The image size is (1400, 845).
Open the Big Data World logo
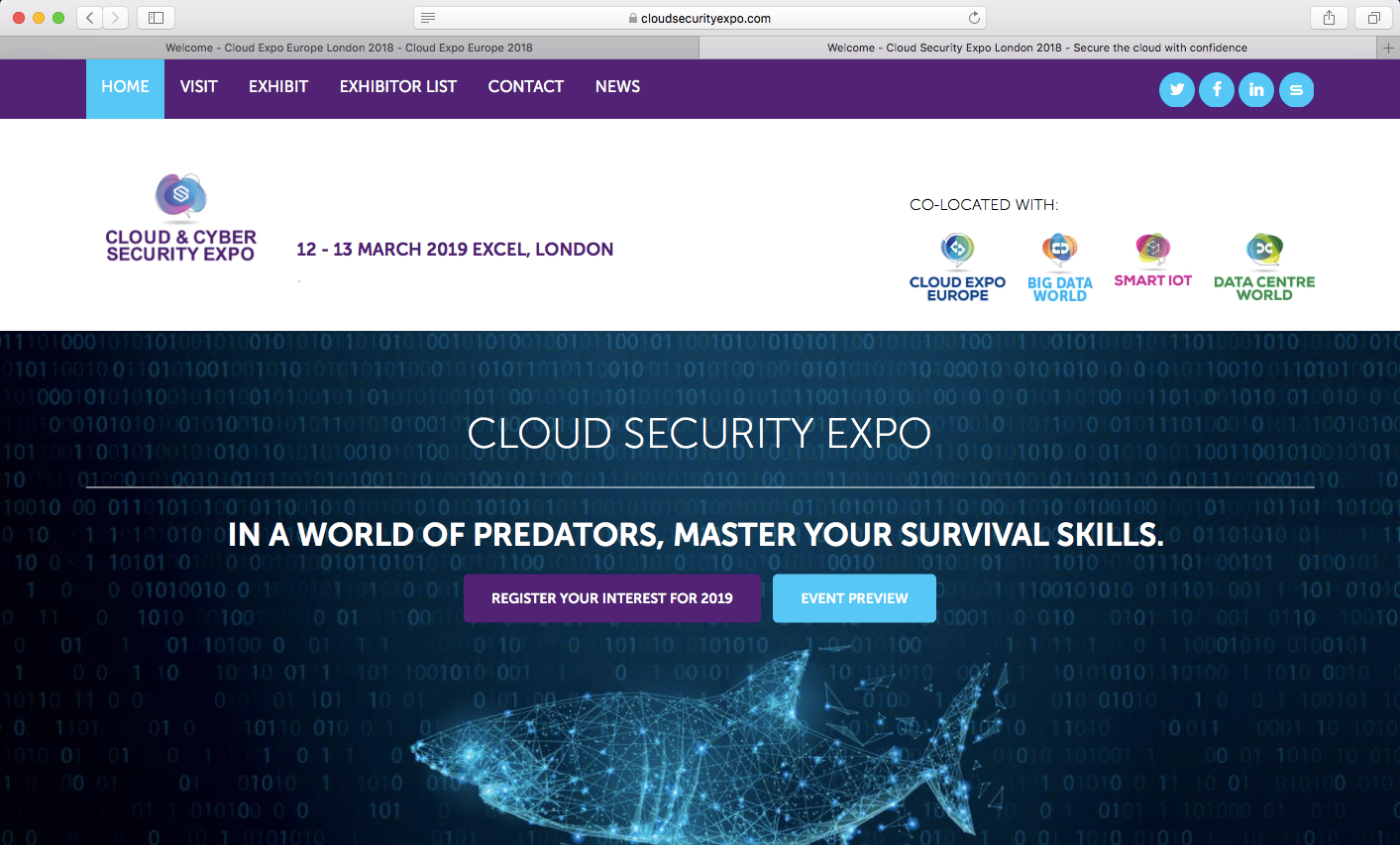1059,267
